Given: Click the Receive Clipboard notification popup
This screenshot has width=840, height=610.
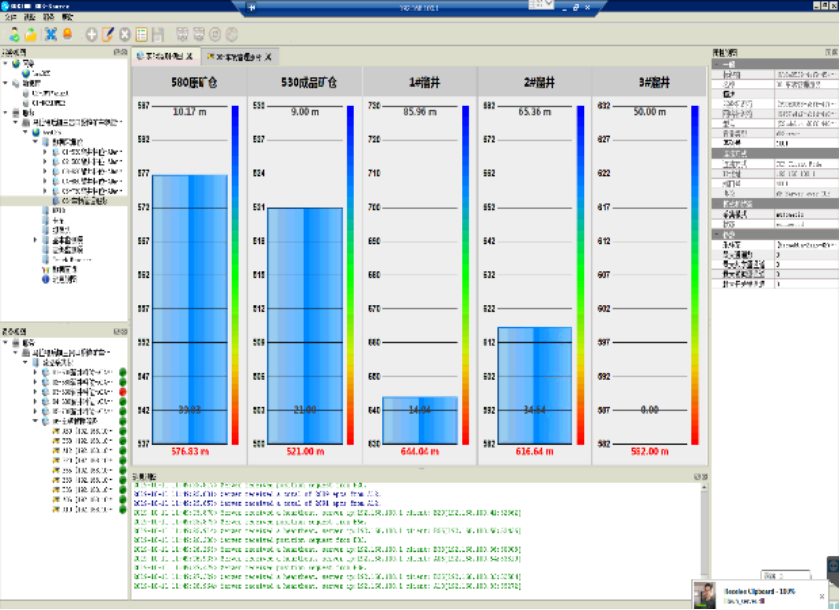Looking at the screenshot, I should tap(765, 593).
